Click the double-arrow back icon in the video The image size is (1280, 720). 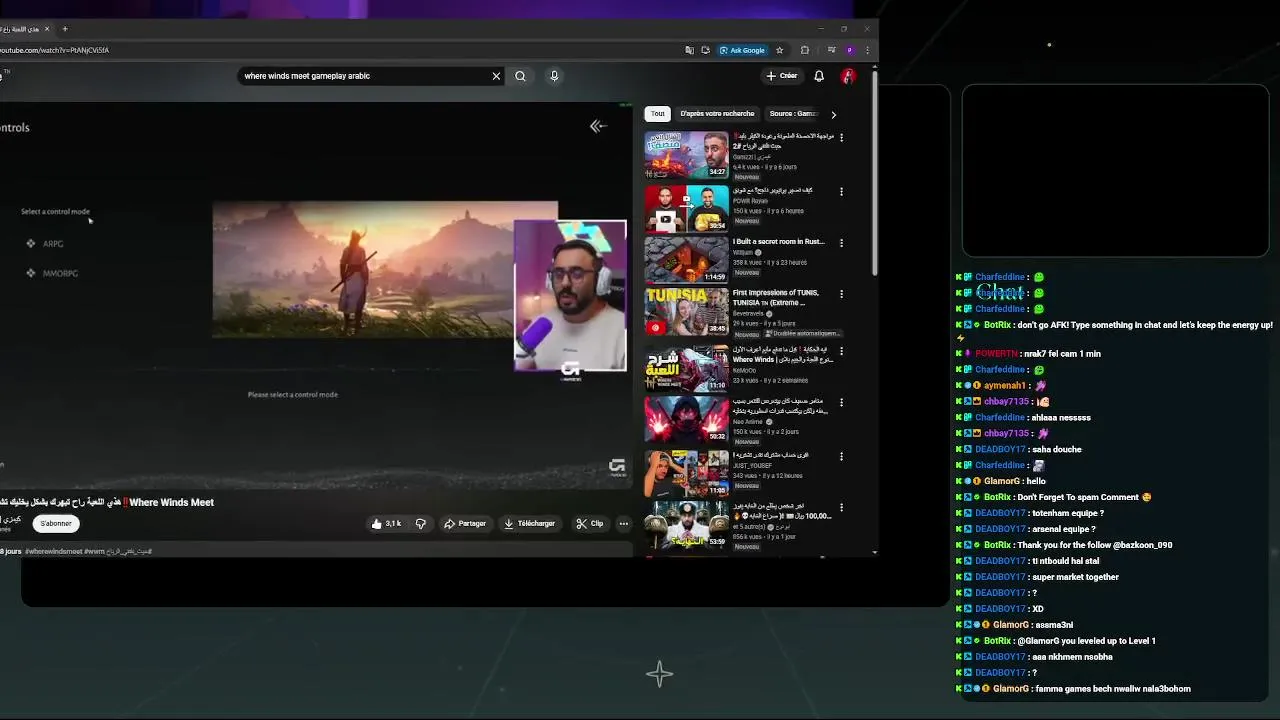(598, 126)
